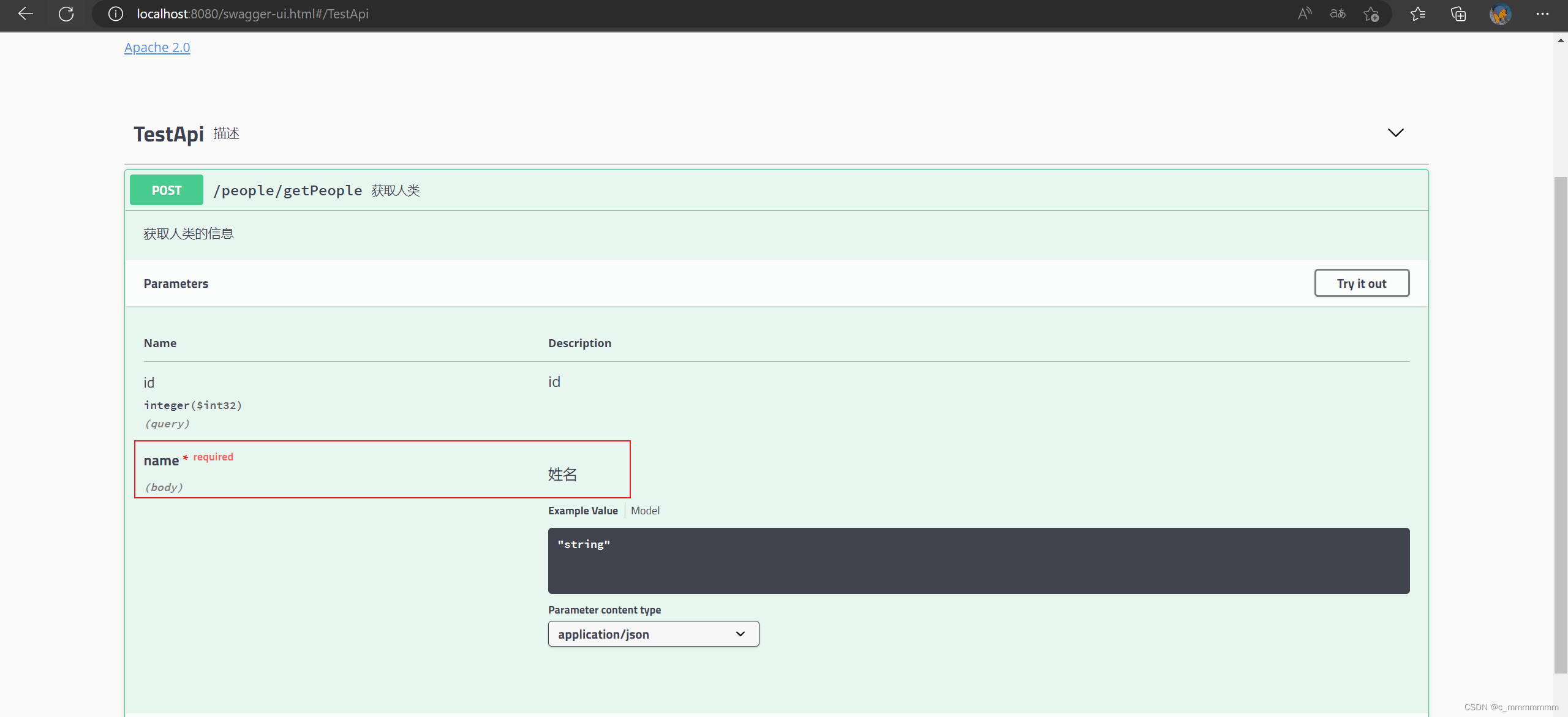Click the browser profile avatar
The width and height of the screenshot is (1568, 717).
1500,13
